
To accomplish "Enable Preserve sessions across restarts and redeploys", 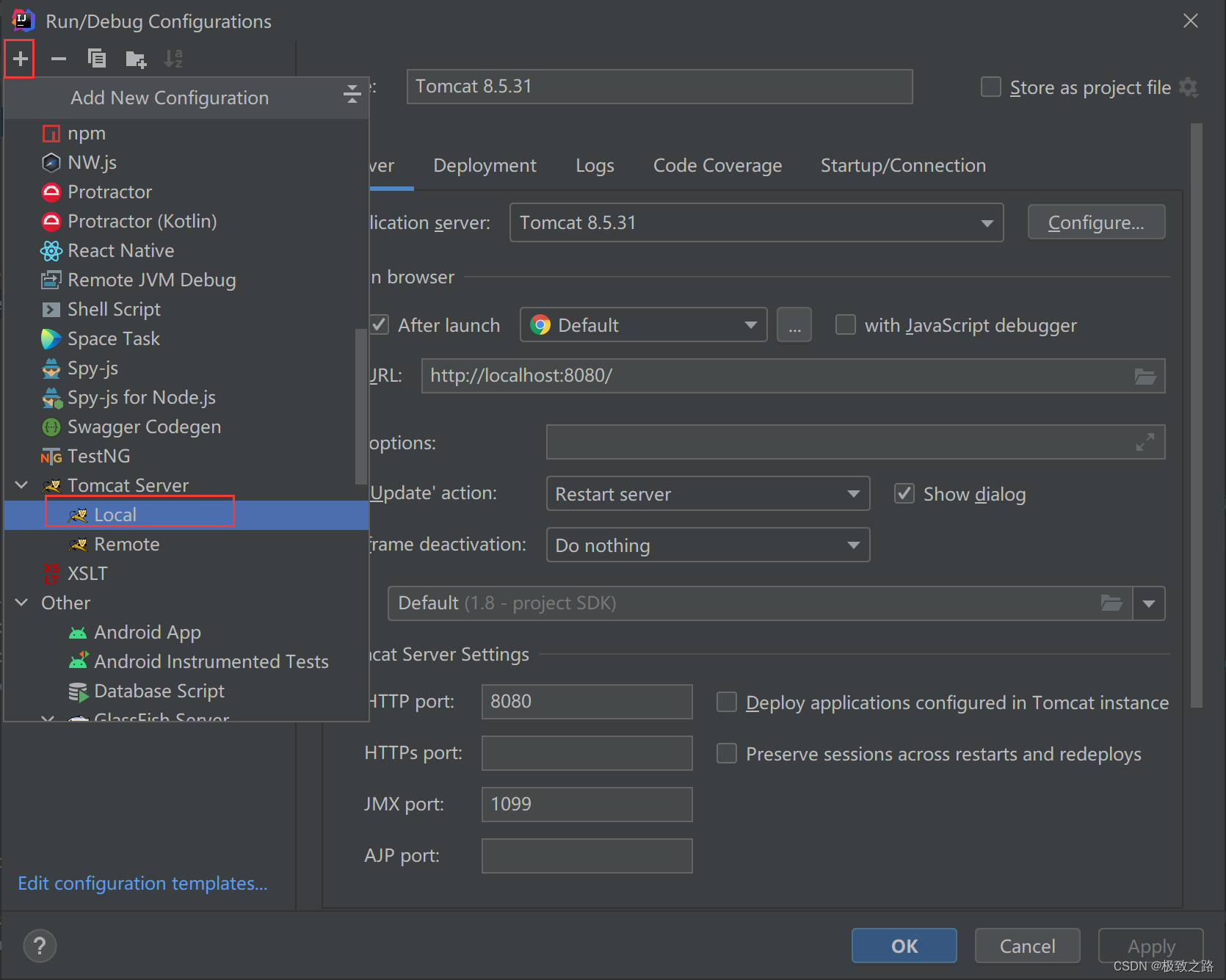I will [x=727, y=753].
